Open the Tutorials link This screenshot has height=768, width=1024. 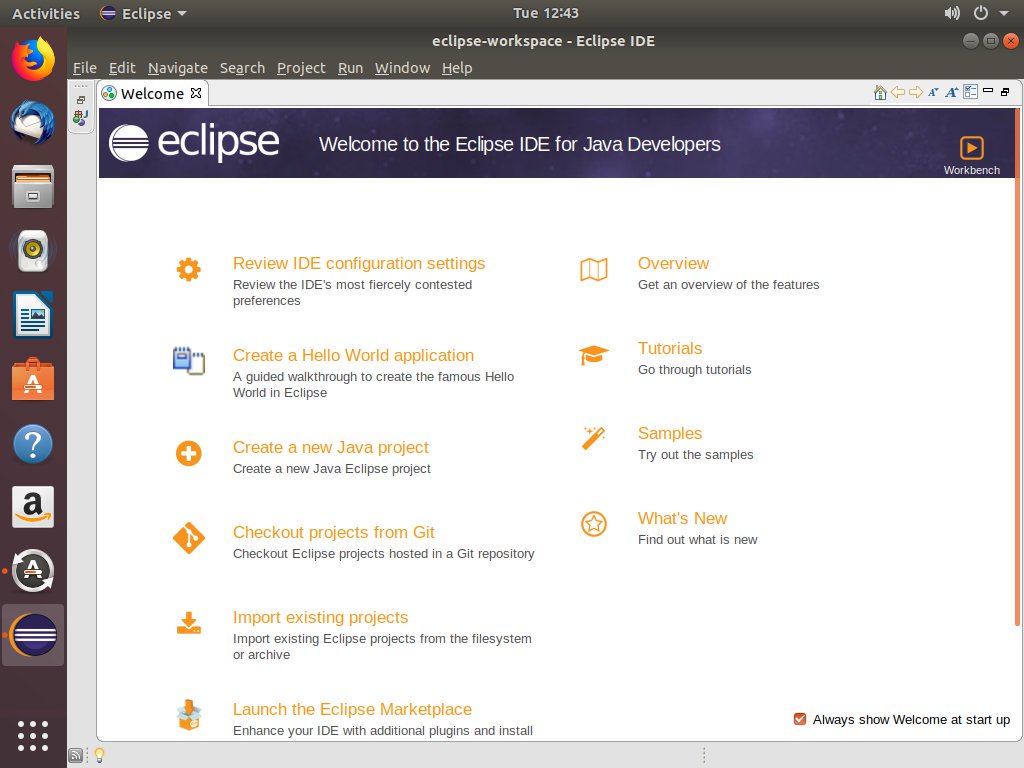point(670,348)
